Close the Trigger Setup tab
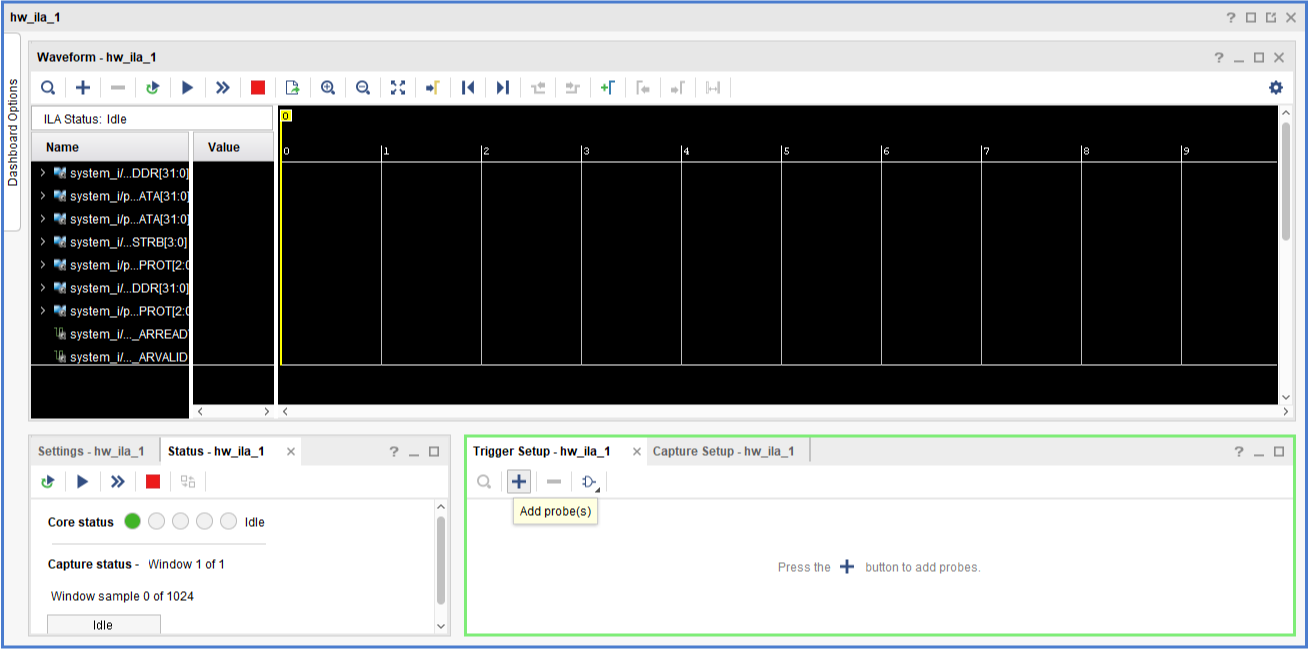 point(636,452)
